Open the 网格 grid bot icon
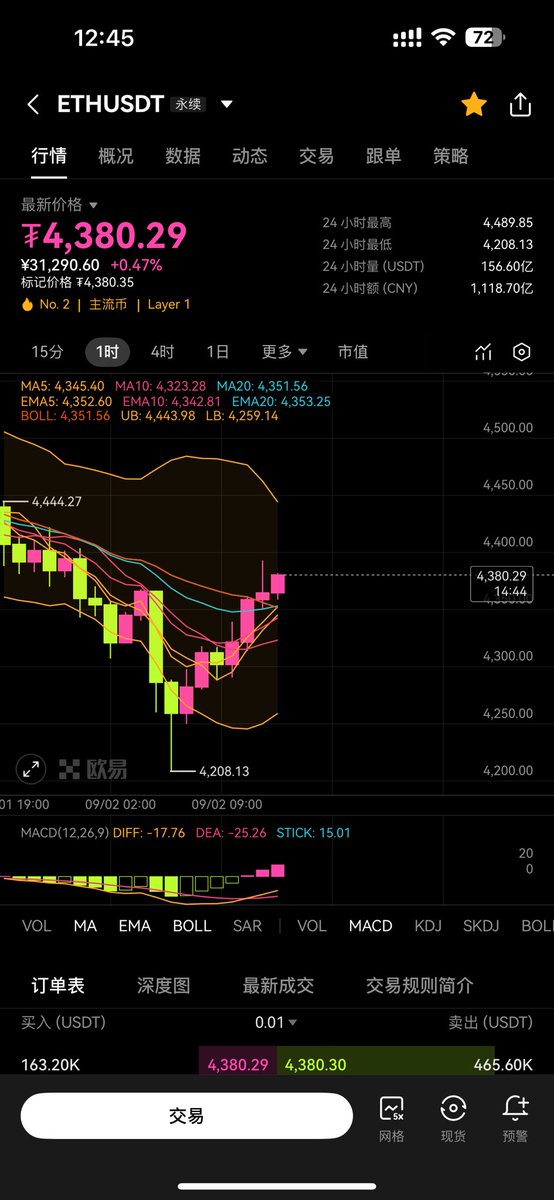The width and height of the screenshot is (554, 1200). 392,1117
